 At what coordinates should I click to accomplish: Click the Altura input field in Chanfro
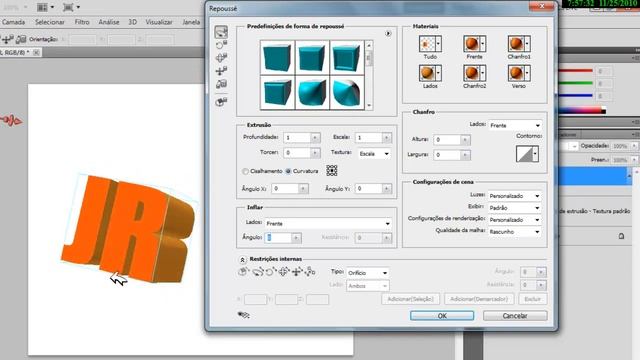(x=447, y=140)
